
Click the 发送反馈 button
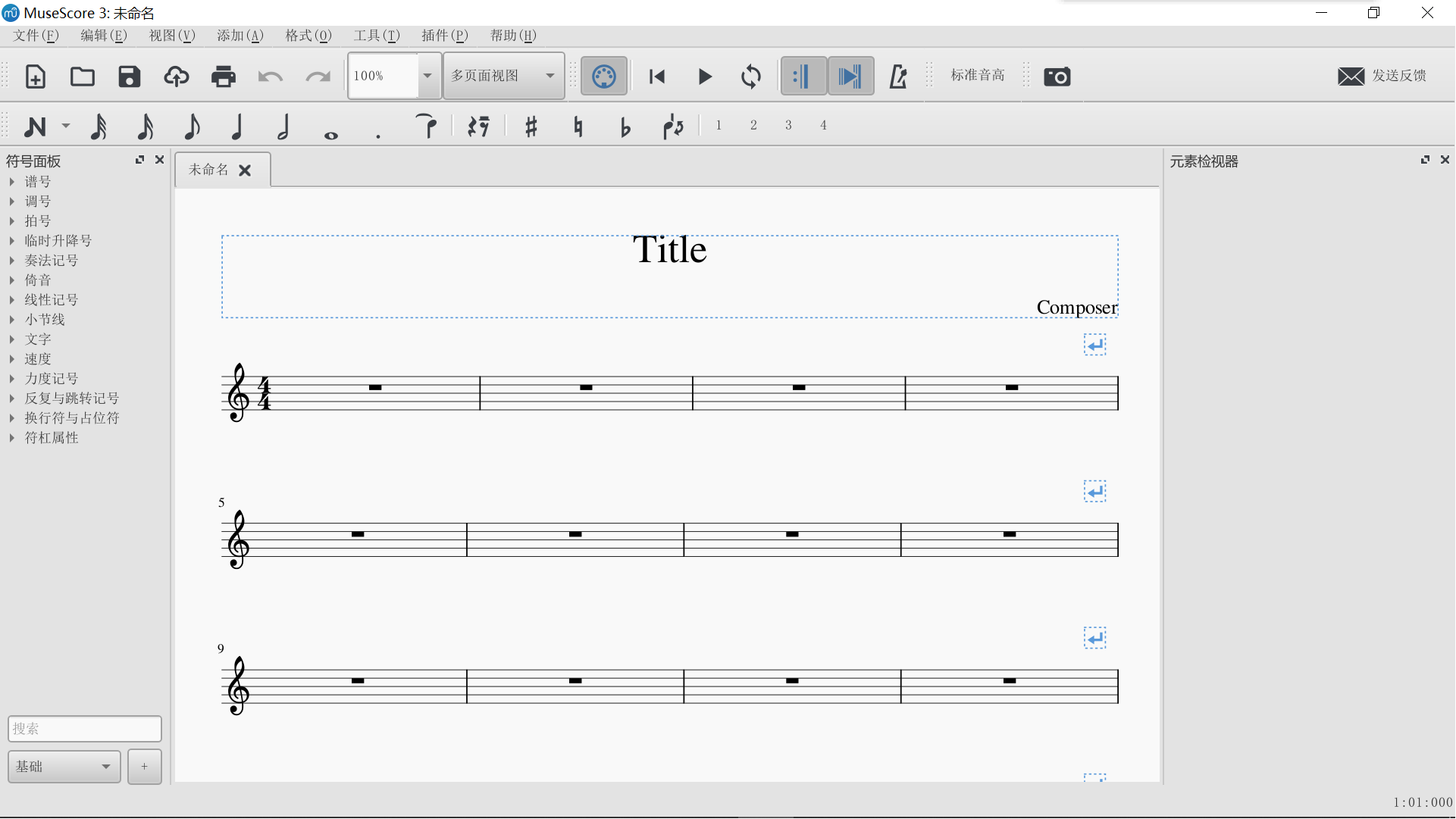click(1382, 76)
